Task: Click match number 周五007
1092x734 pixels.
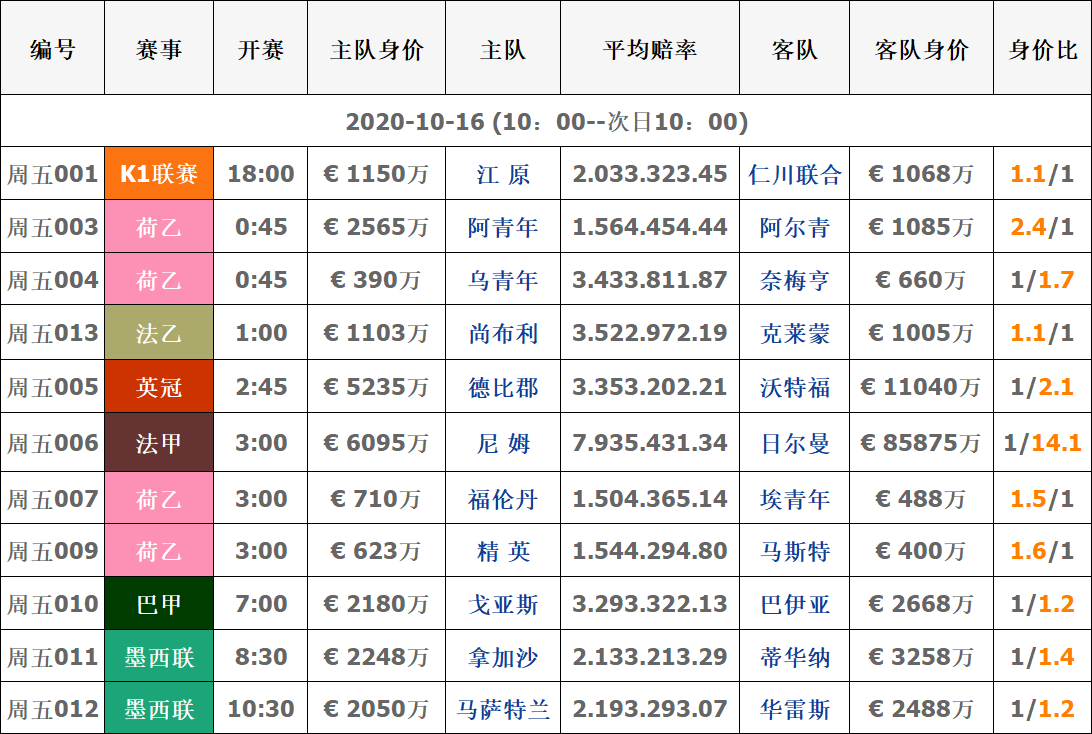Action: 52,499
